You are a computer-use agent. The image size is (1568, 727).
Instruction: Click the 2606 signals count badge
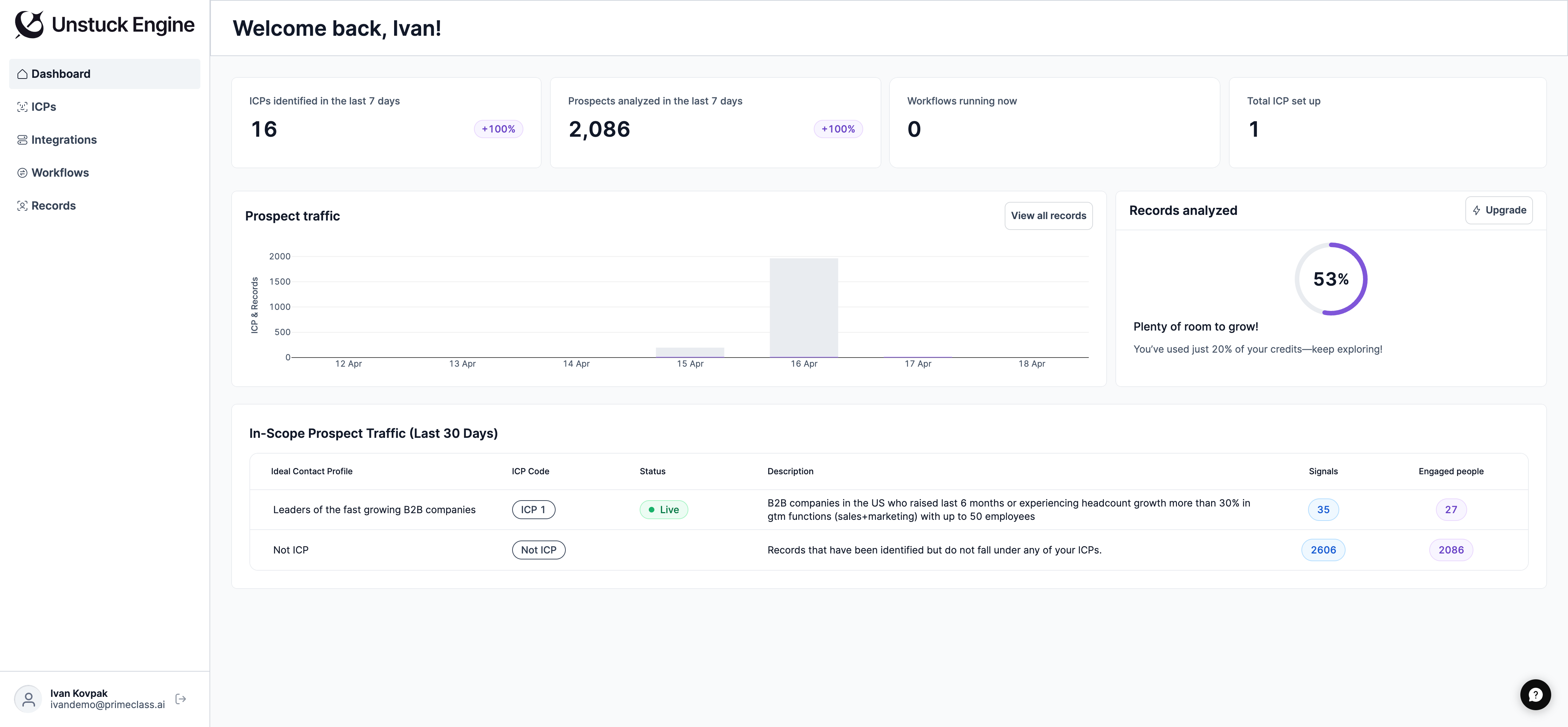[1323, 550]
